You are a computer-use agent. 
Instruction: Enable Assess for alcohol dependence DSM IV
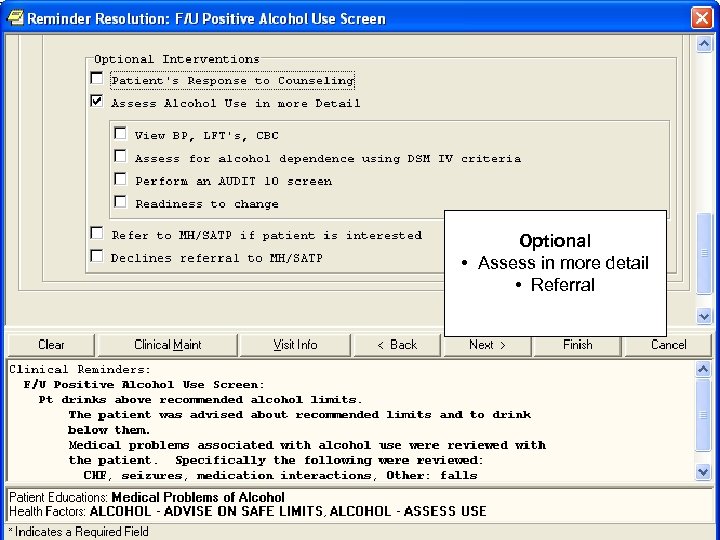120,157
